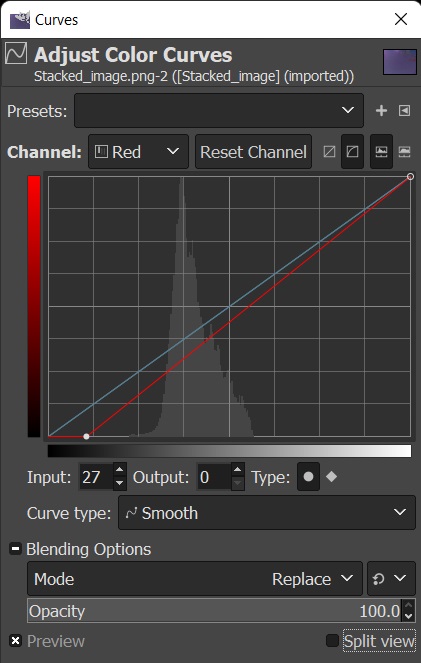
Task: Increase the Input value
Action: 120,470
